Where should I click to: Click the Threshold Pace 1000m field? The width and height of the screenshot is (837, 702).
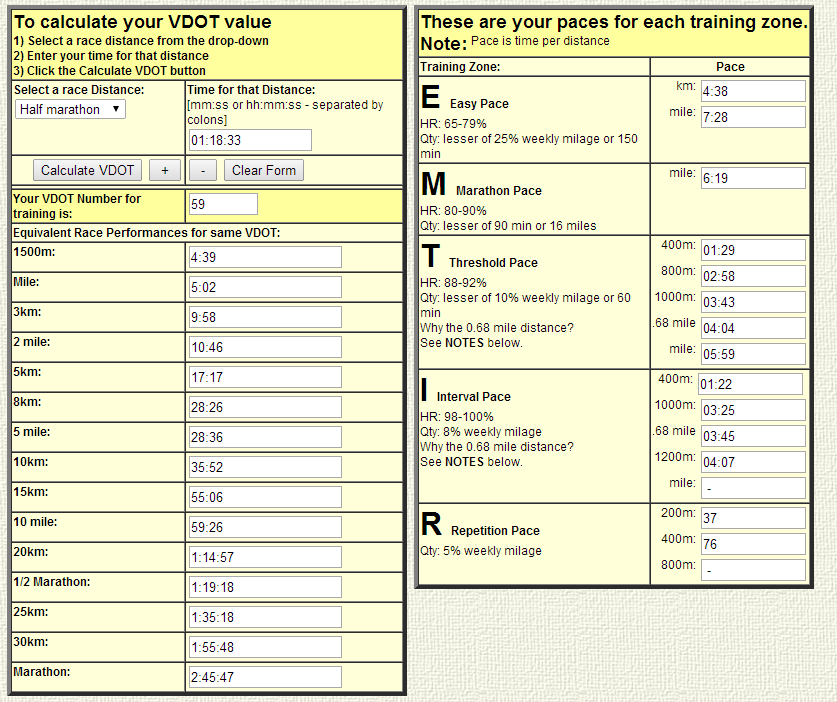752,302
